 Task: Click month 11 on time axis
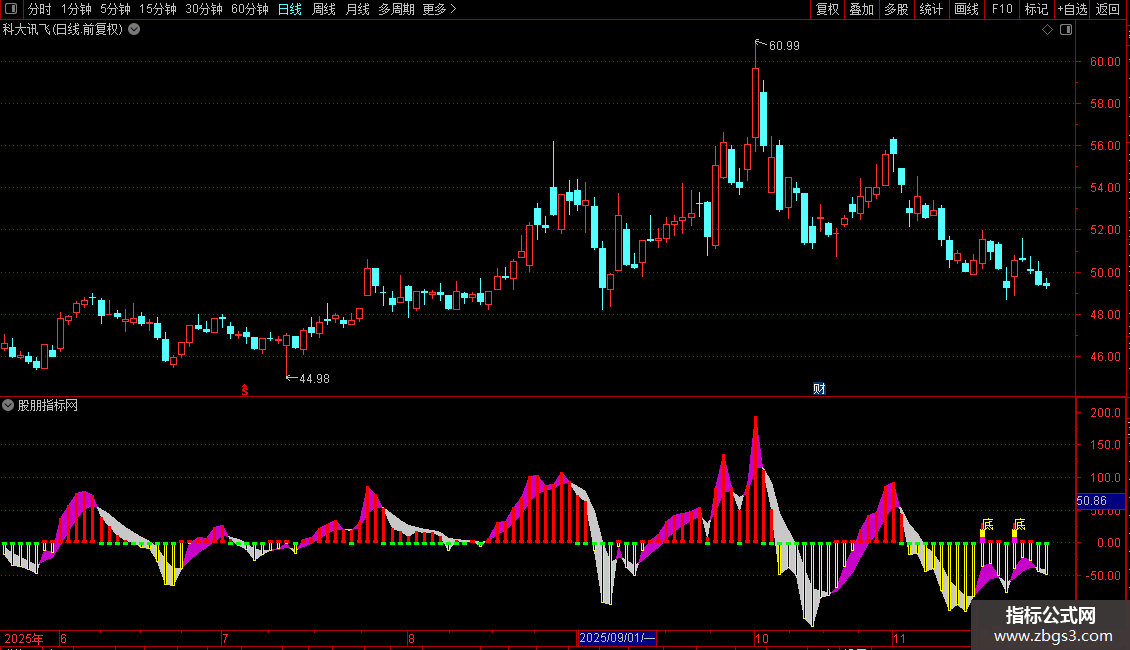click(899, 638)
